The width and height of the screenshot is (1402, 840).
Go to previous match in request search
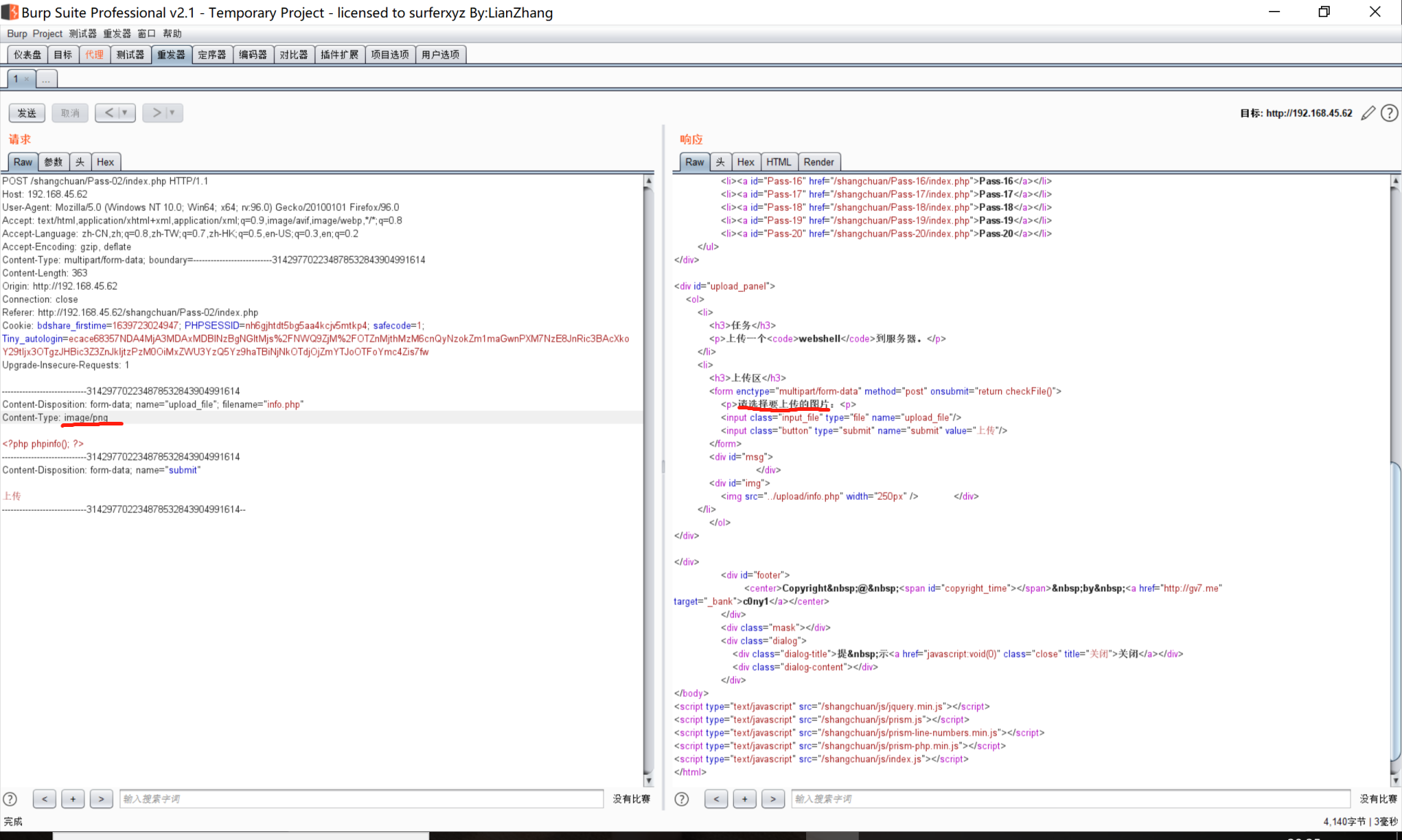(45, 799)
